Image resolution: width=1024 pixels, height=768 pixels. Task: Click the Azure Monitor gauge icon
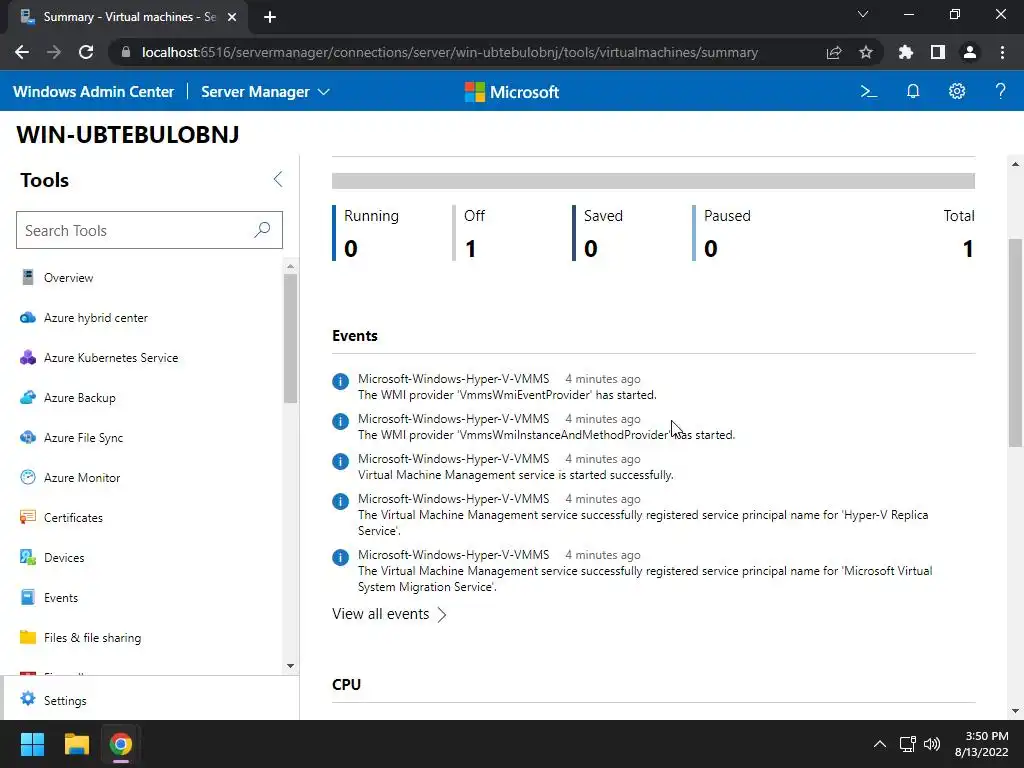pos(27,477)
